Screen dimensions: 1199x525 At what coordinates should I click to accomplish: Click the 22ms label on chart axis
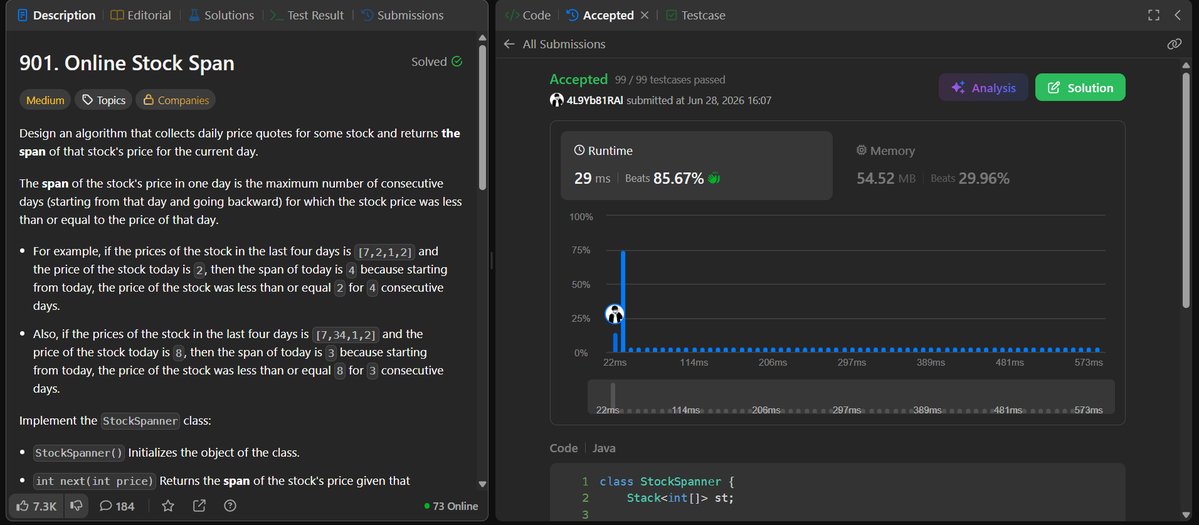615,361
